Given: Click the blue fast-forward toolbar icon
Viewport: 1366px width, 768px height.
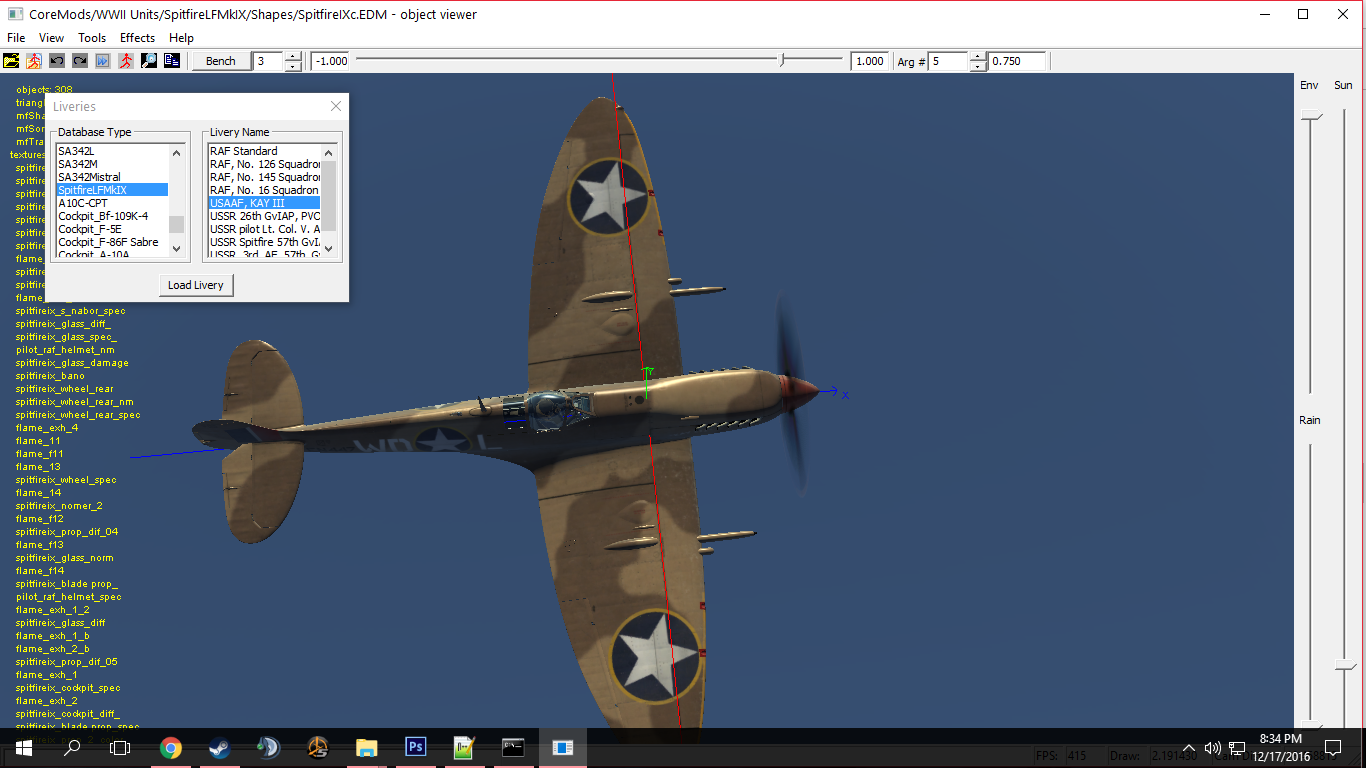Looking at the screenshot, I should pos(103,61).
